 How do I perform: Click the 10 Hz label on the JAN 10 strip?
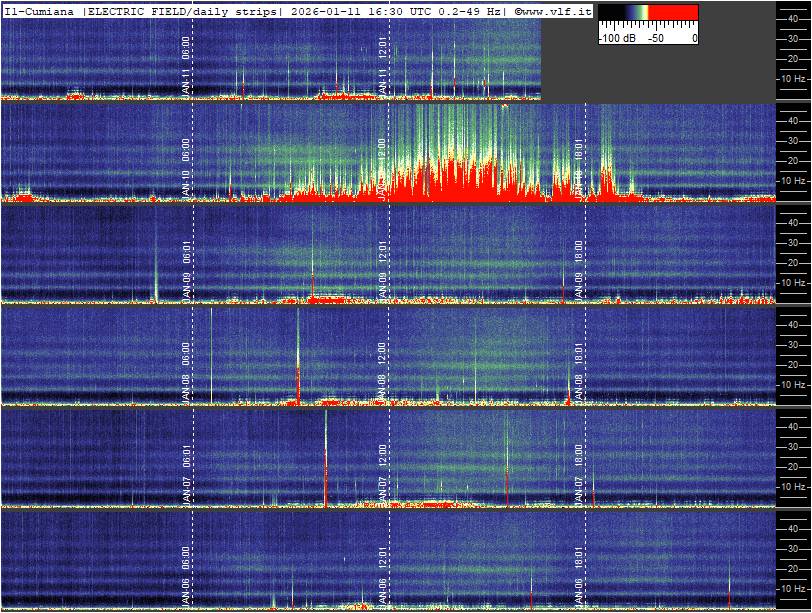[793, 180]
